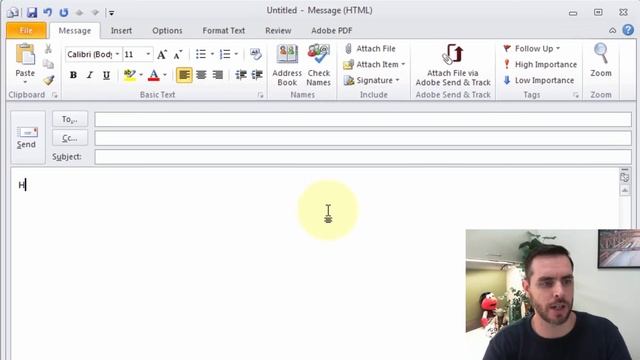The height and width of the screenshot is (360, 640).
Task: Apply red font color
Action: 153,75
